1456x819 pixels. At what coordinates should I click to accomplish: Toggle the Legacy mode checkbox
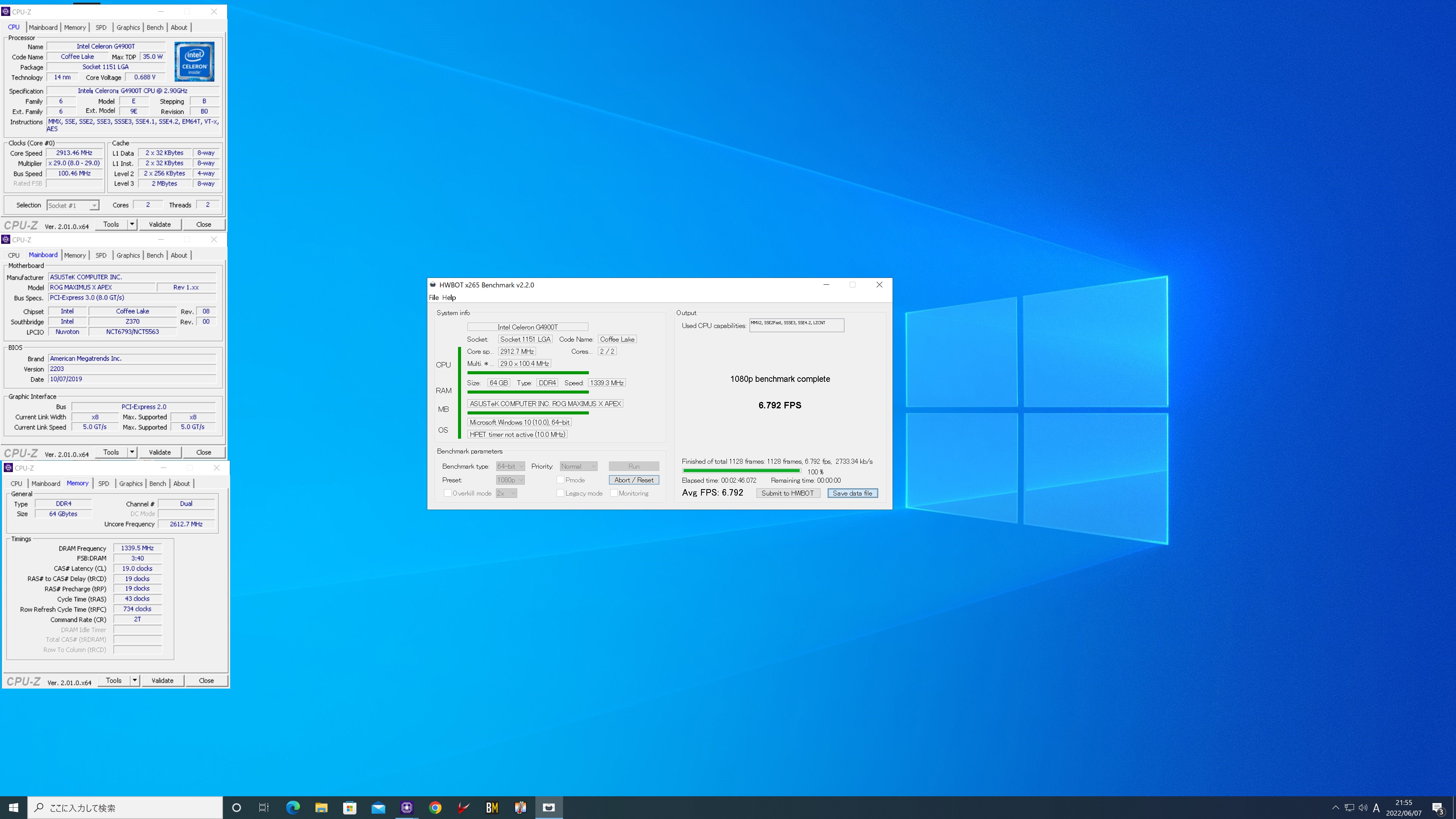coord(560,493)
